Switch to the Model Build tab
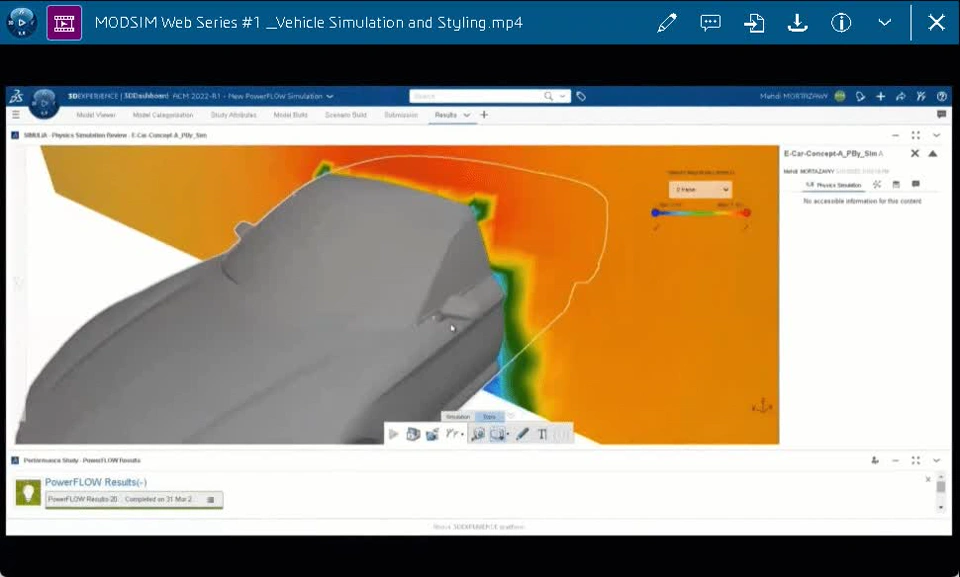 point(290,115)
